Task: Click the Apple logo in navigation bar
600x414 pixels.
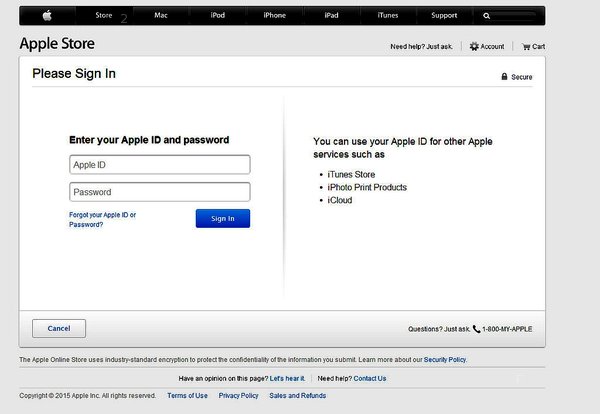Action: (47, 16)
